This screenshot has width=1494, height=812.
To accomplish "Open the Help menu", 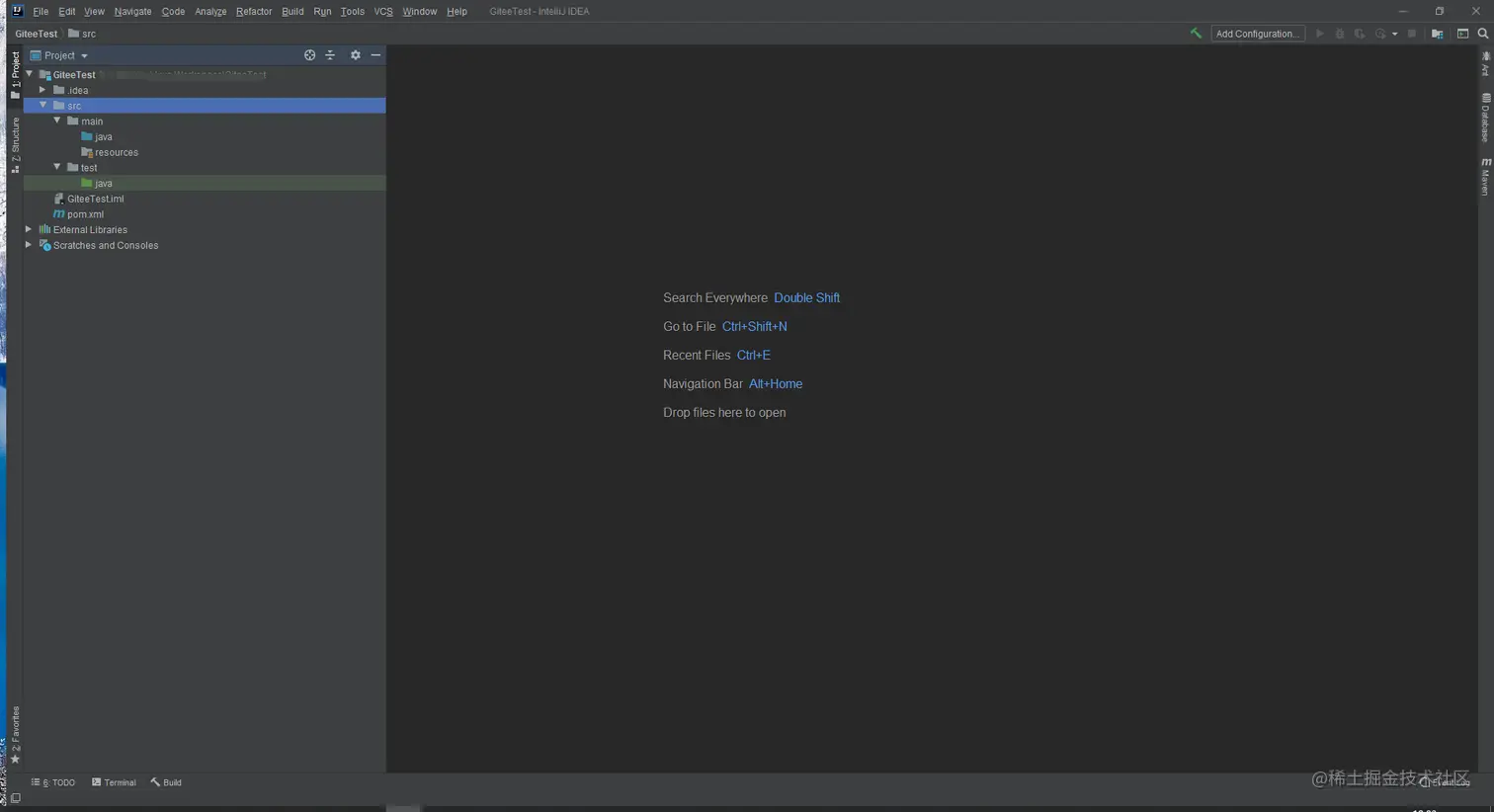I will pyautogui.click(x=456, y=12).
